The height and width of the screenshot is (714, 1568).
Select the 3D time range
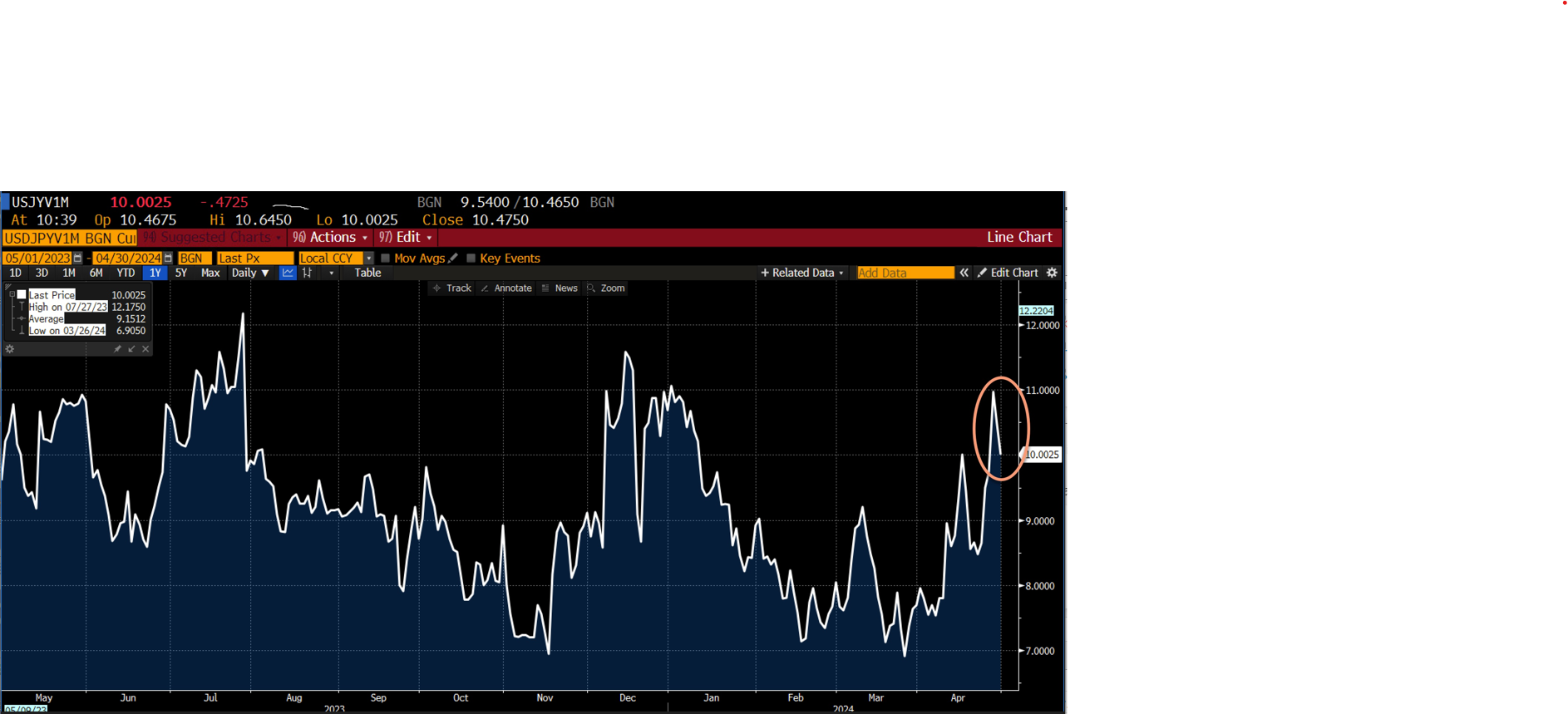tap(42, 273)
